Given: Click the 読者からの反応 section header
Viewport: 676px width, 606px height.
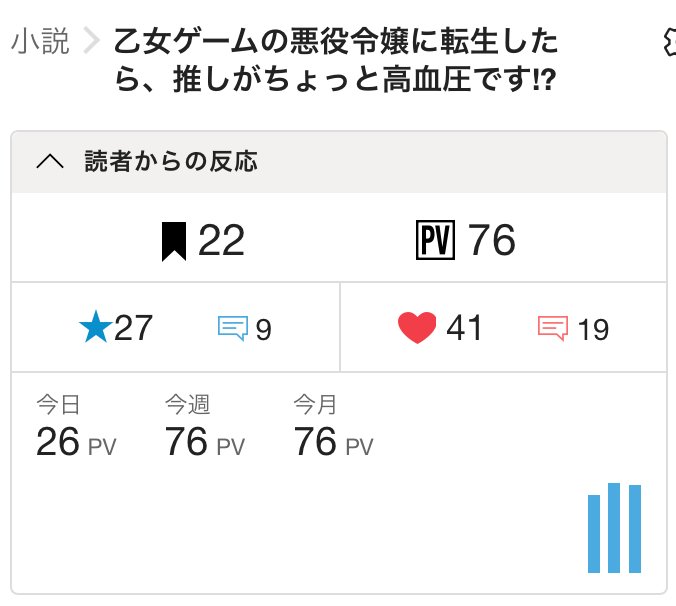Looking at the screenshot, I should point(170,162).
